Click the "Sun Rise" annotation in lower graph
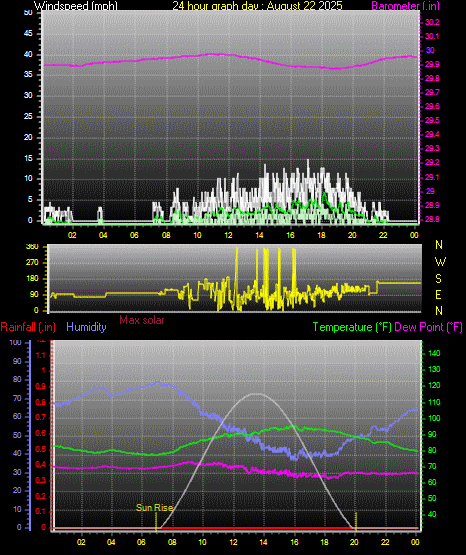Image resolution: width=466 pixels, height=555 pixels. point(155,508)
